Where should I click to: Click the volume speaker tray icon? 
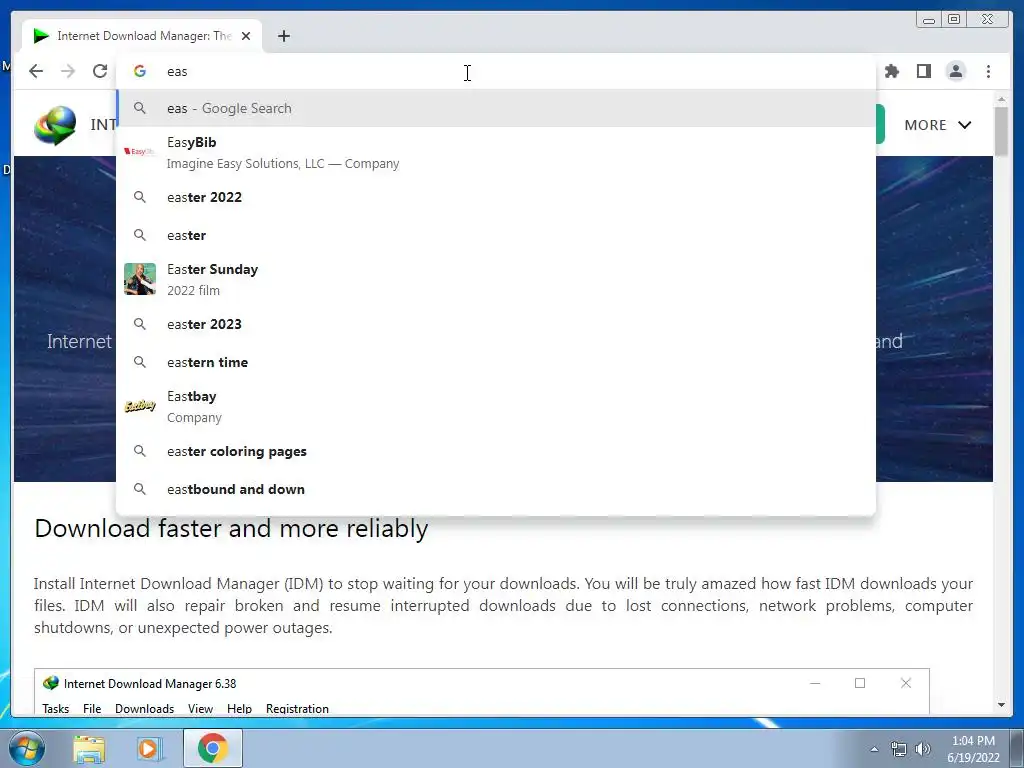(x=923, y=749)
